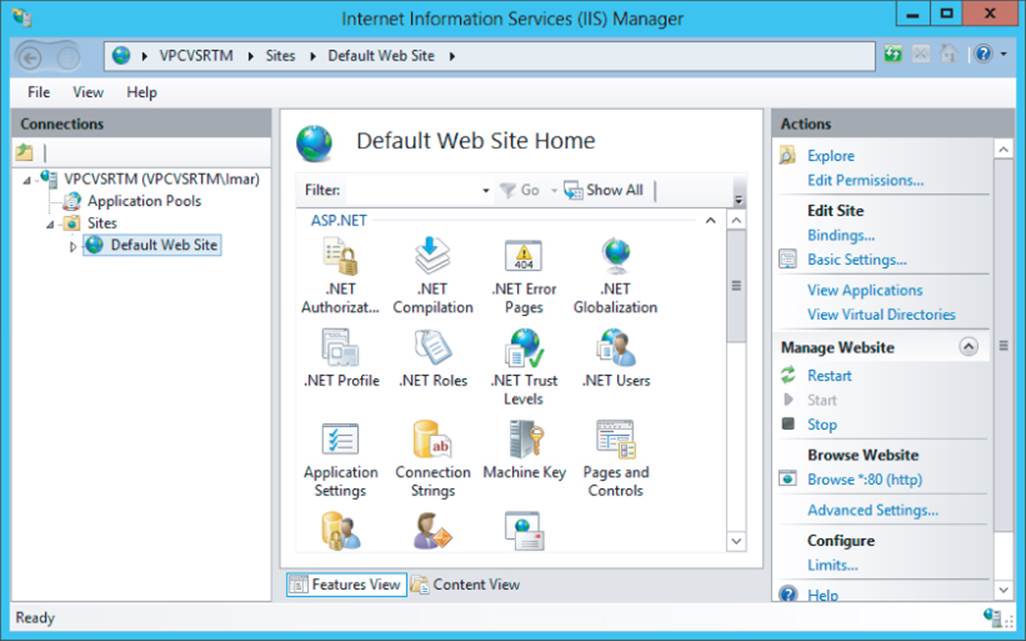This screenshot has height=641, width=1026.
Task: Click View Applications link
Action: point(864,290)
